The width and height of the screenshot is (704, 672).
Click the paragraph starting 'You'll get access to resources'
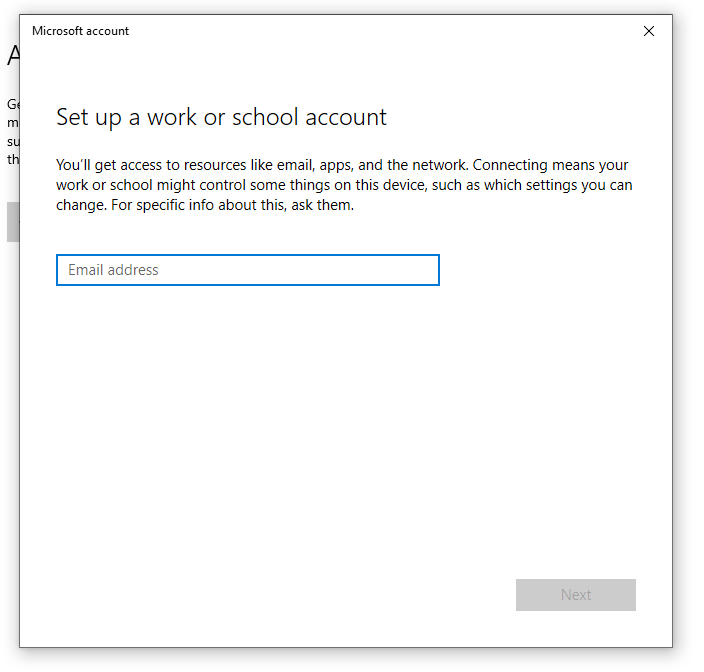point(344,185)
